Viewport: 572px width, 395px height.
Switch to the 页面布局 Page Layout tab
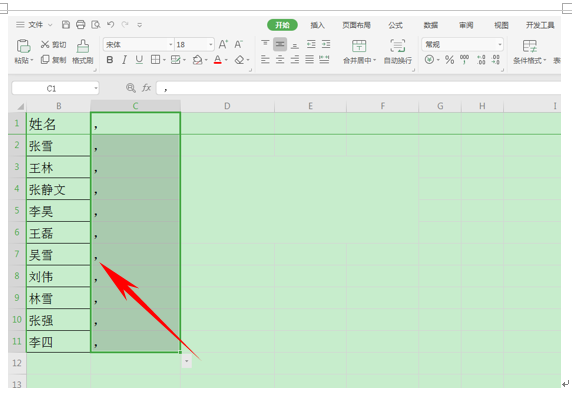356,25
